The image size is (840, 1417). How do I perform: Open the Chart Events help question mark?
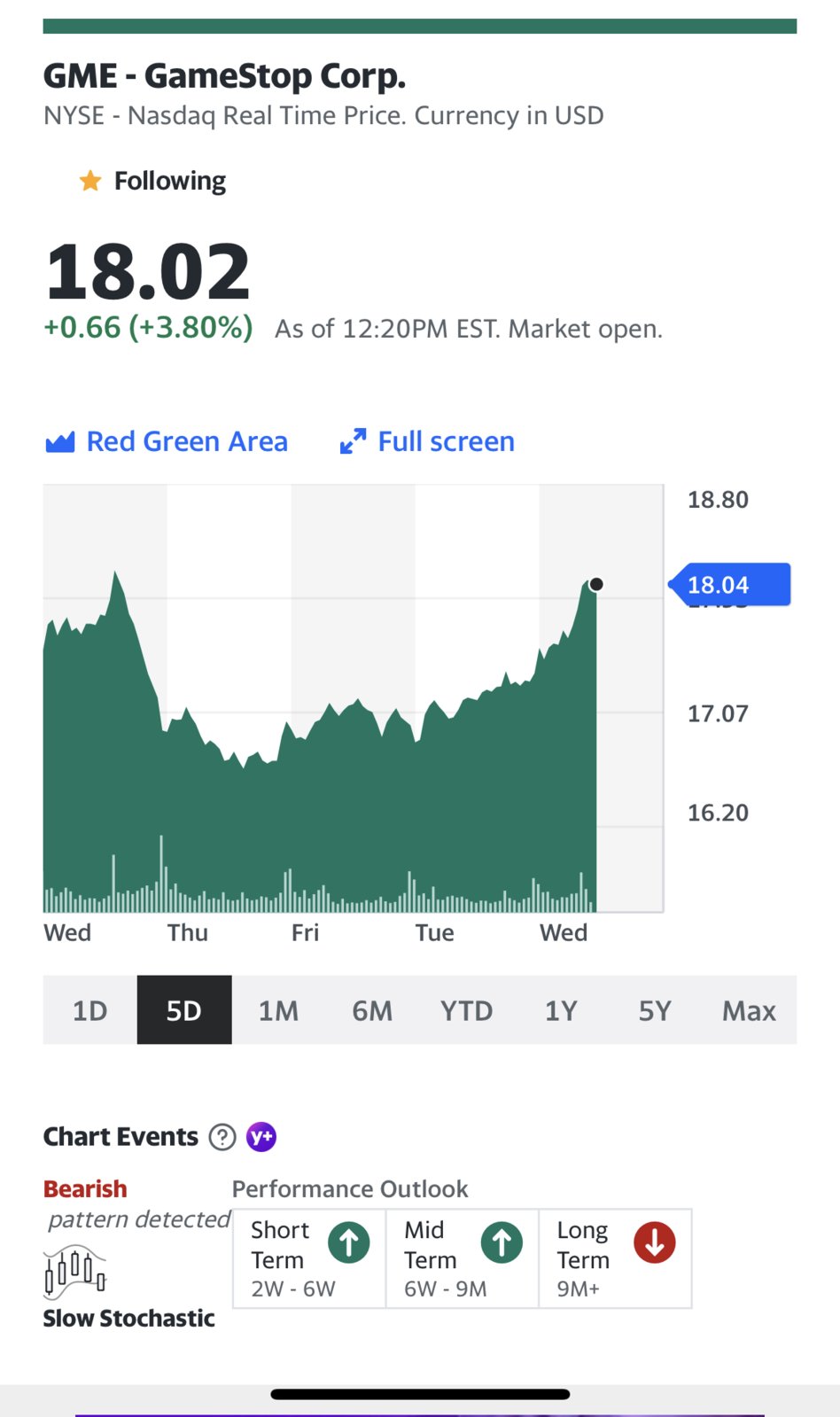point(222,1137)
